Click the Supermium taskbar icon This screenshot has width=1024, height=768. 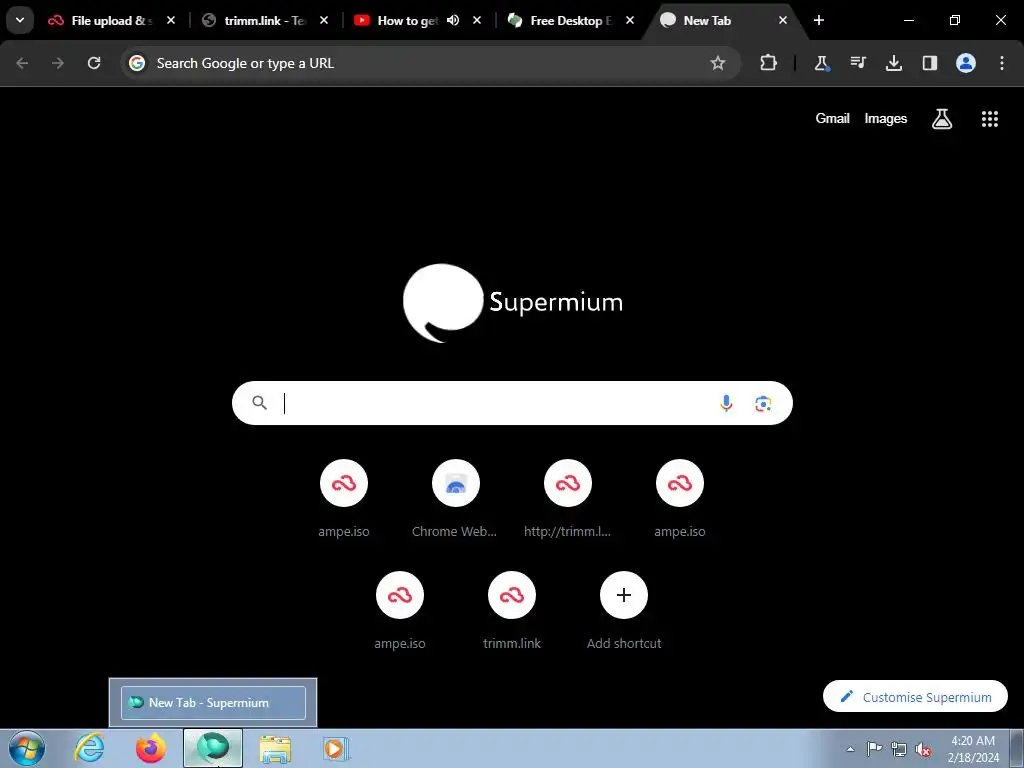pos(213,748)
